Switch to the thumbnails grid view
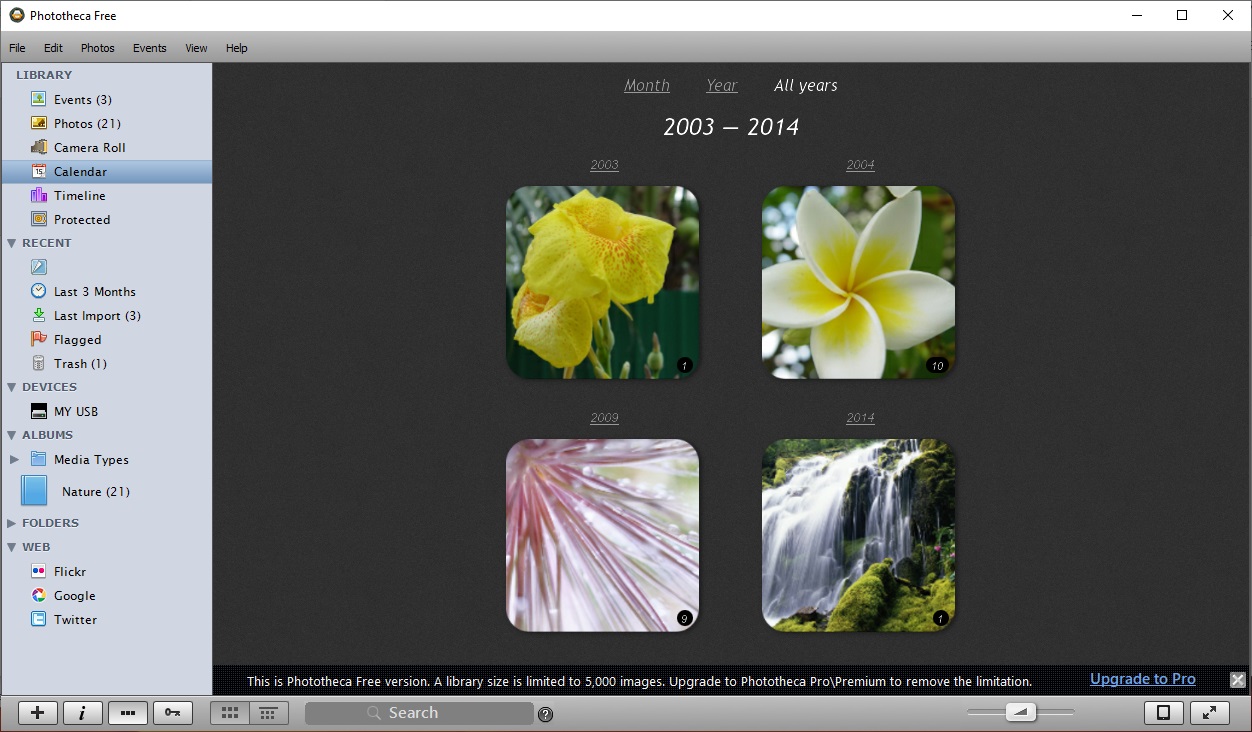 point(230,712)
